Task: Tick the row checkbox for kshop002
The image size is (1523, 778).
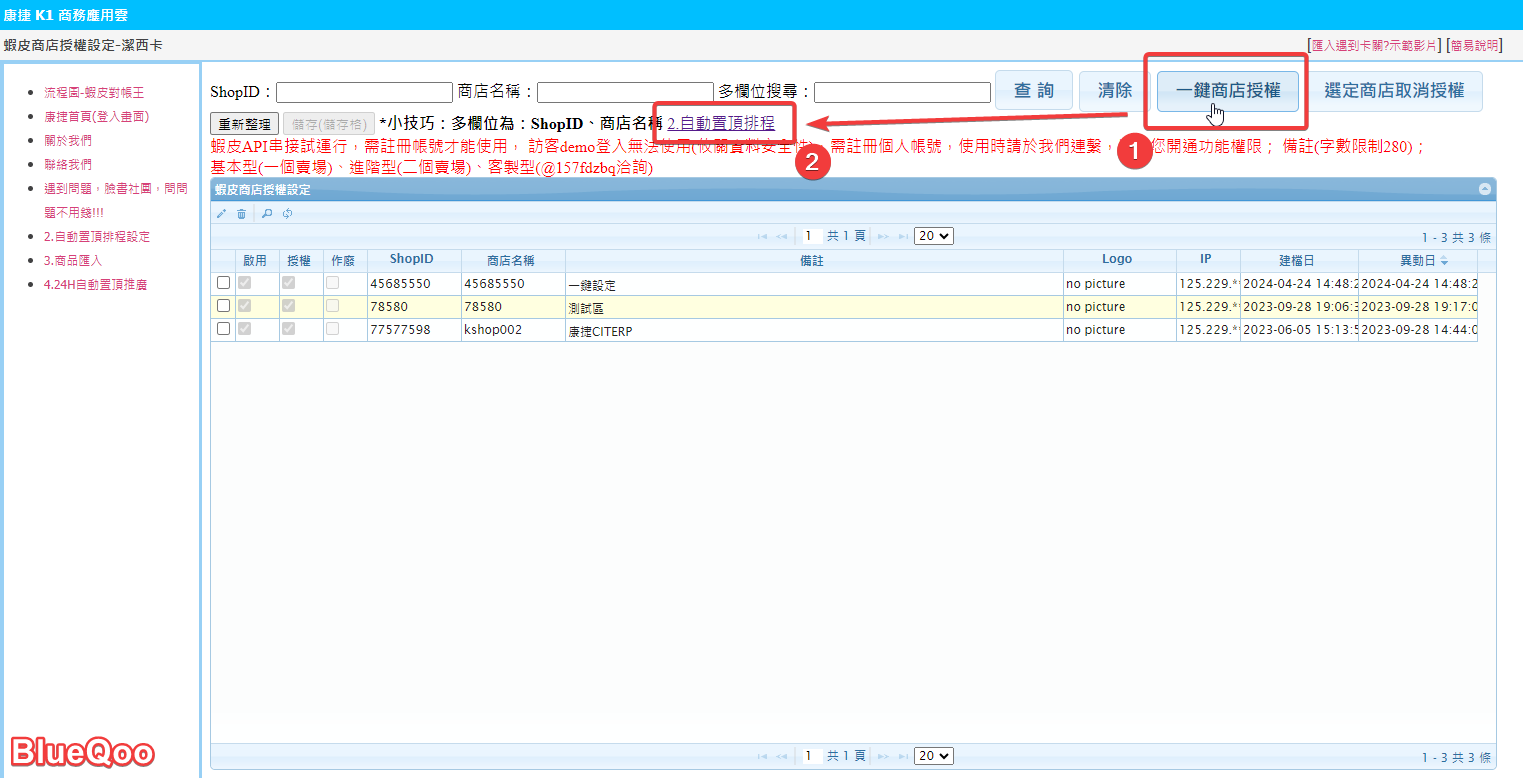Action: coord(224,329)
